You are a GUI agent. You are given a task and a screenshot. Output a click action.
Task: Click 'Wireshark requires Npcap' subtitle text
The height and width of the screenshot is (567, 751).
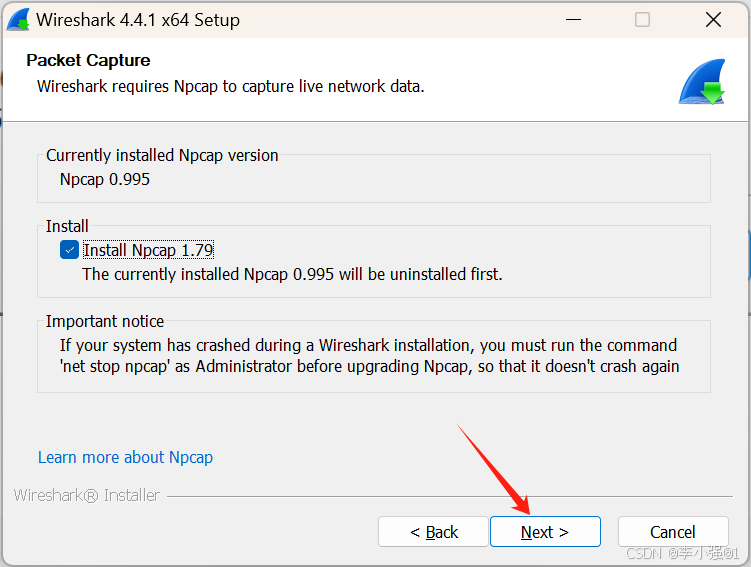(231, 87)
